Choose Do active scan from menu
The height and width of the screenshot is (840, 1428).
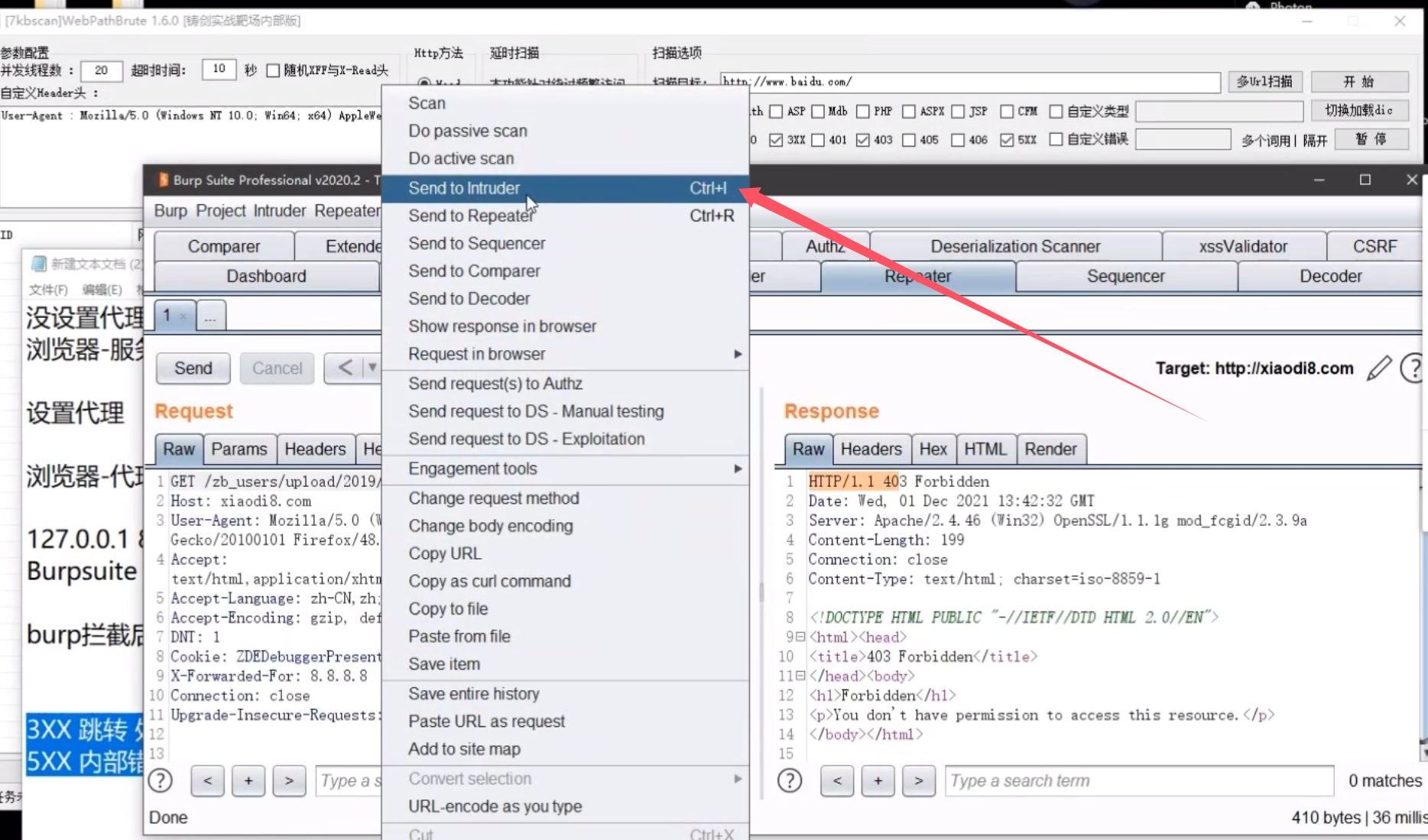click(565, 158)
